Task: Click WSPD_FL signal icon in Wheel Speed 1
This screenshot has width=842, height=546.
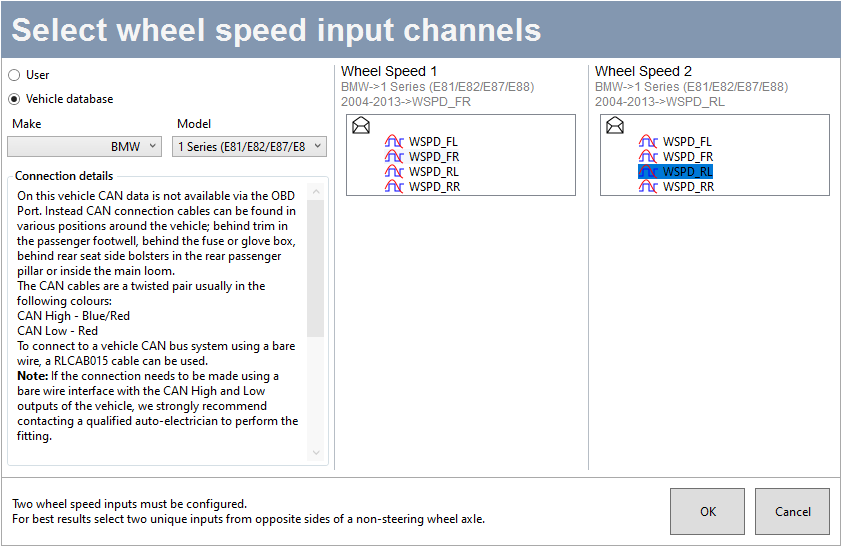Action: pos(395,142)
